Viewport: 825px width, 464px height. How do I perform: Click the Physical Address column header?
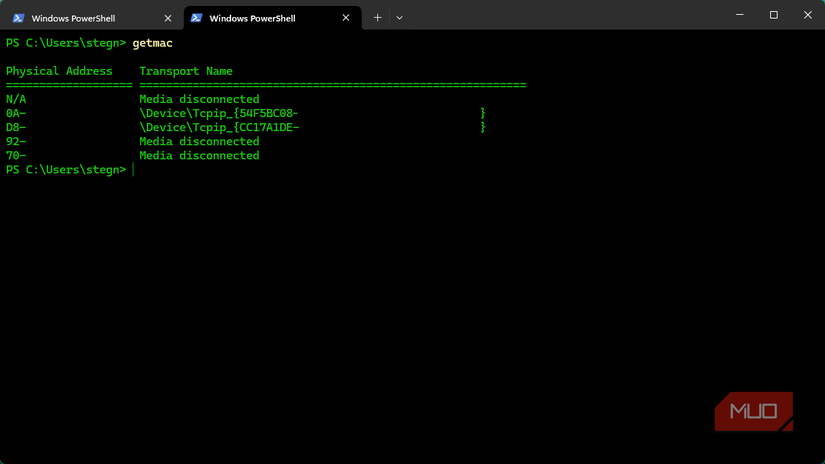pyautogui.click(x=59, y=71)
